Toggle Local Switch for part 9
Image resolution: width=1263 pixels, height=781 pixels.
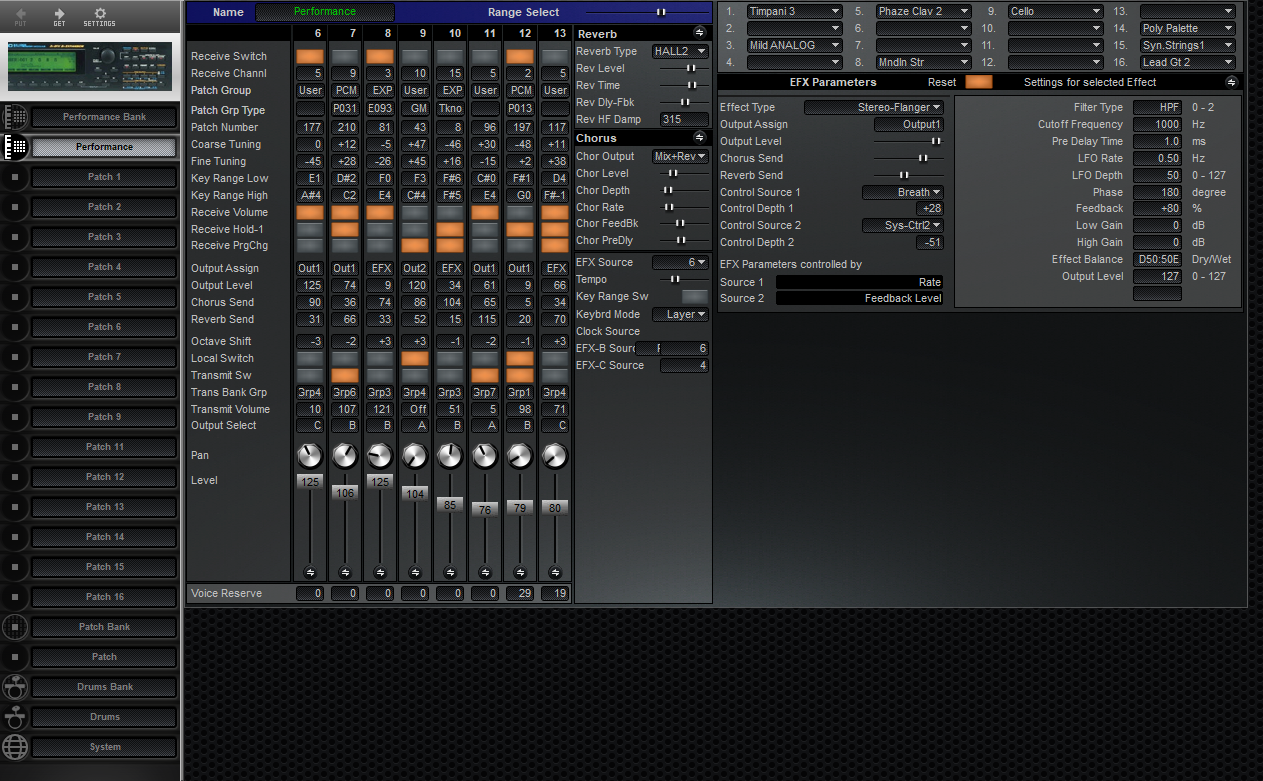415,358
